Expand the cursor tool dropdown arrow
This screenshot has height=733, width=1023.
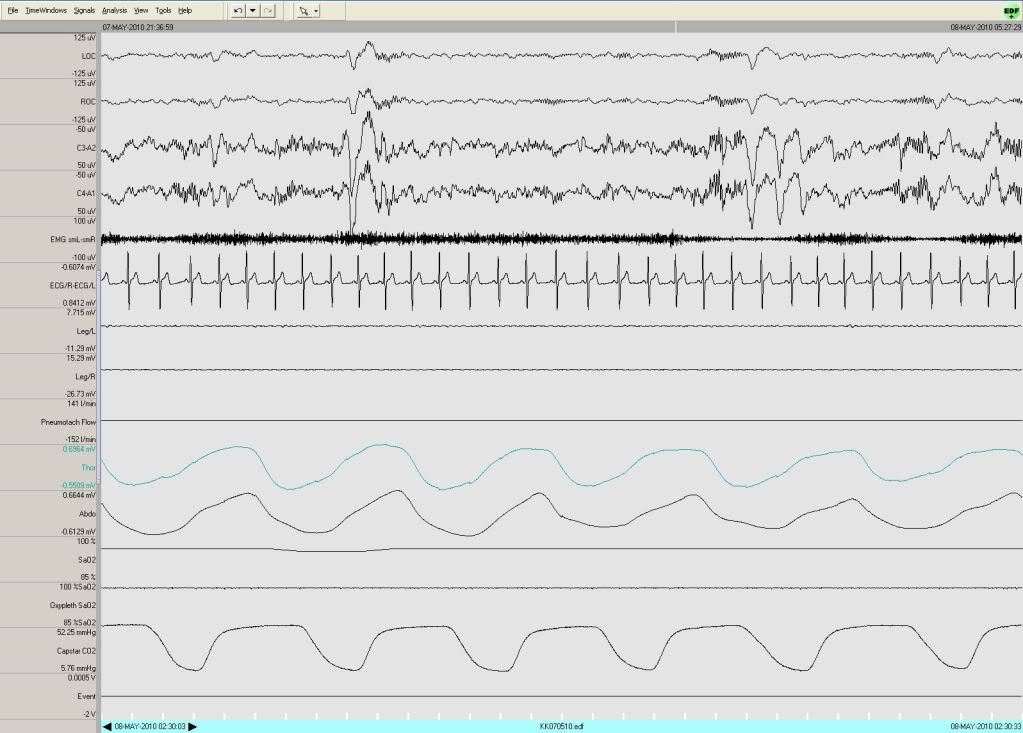(316, 10)
